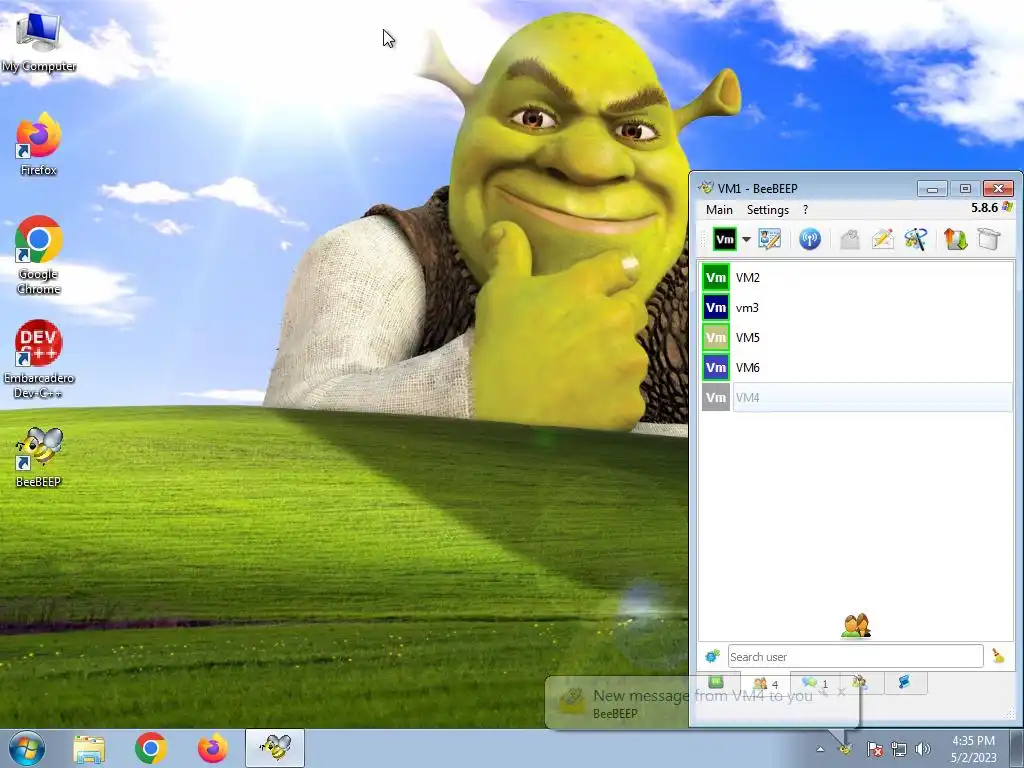1024x768 pixels.
Task: Clear search with the broom icon
Action: pos(998,656)
